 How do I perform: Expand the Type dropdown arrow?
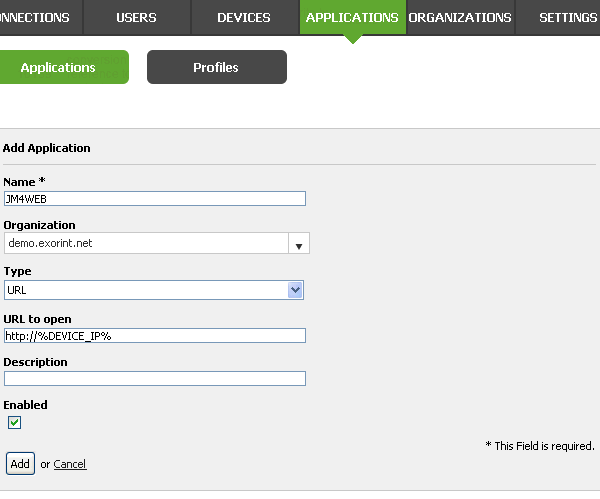295,290
